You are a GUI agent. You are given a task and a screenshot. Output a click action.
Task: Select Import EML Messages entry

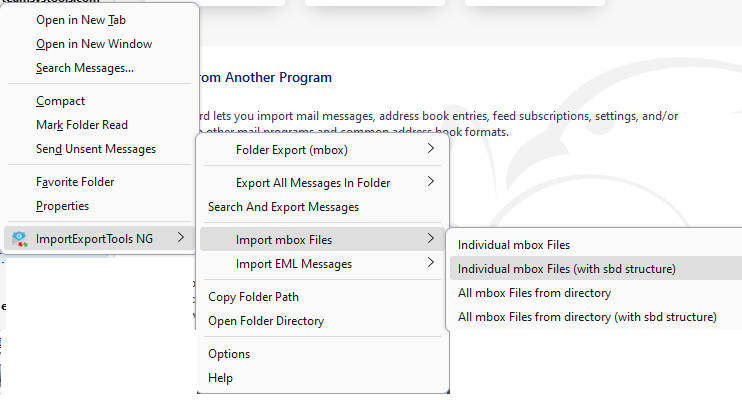(294, 264)
